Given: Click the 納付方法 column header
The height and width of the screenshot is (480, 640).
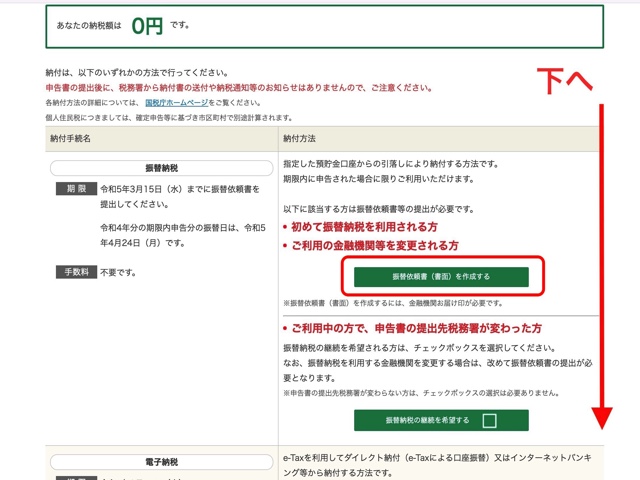Looking at the screenshot, I should click(x=303, y=138).
